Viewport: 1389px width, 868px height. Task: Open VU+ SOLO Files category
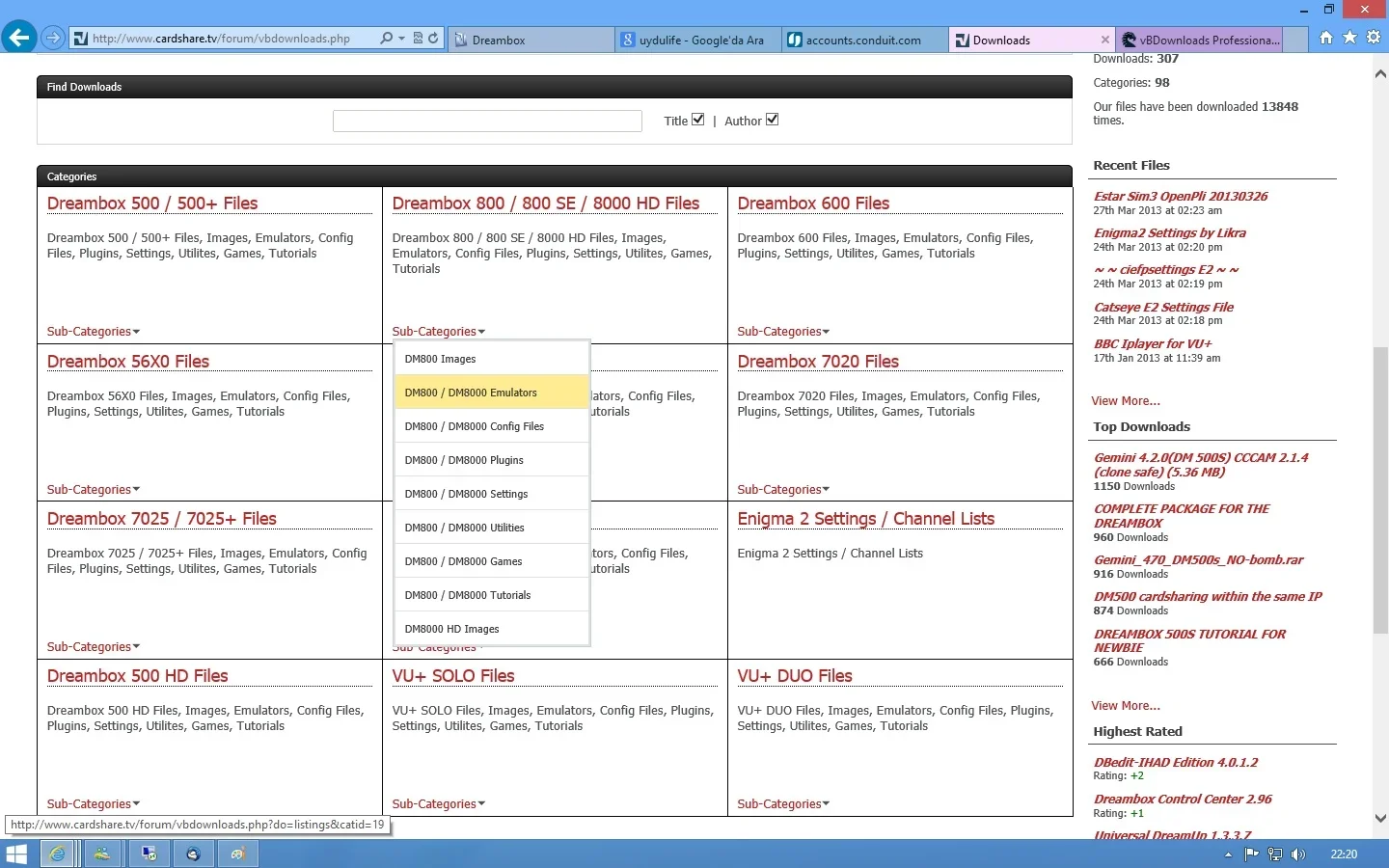453,676
